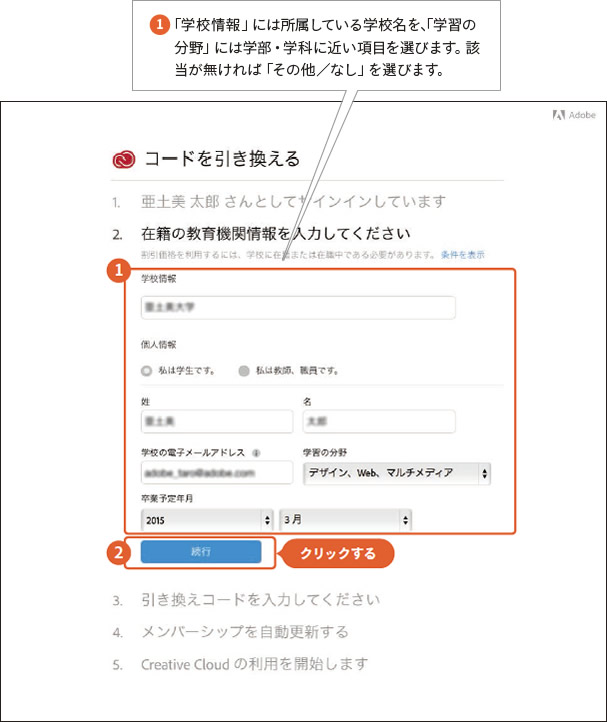Click step 4 メンバーシップを自動更新する
607x722 pixels.
tap(244, 632)
